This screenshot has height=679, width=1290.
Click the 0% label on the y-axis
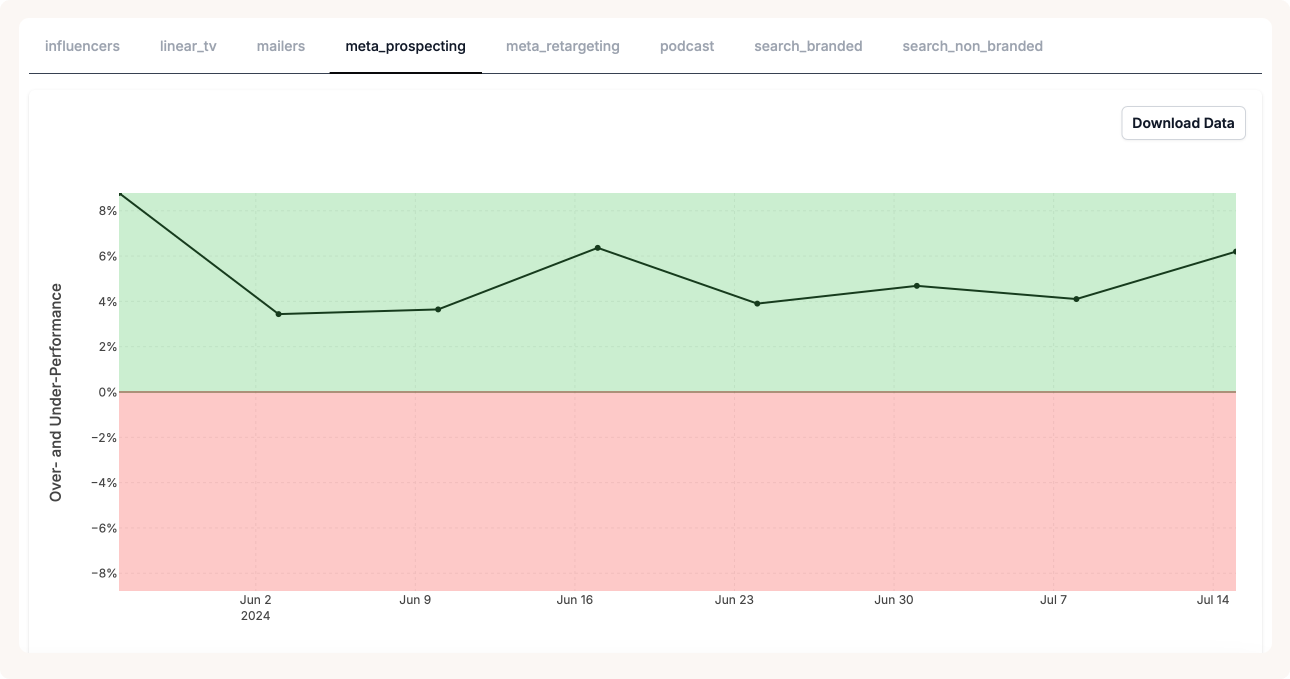[106, 392]
